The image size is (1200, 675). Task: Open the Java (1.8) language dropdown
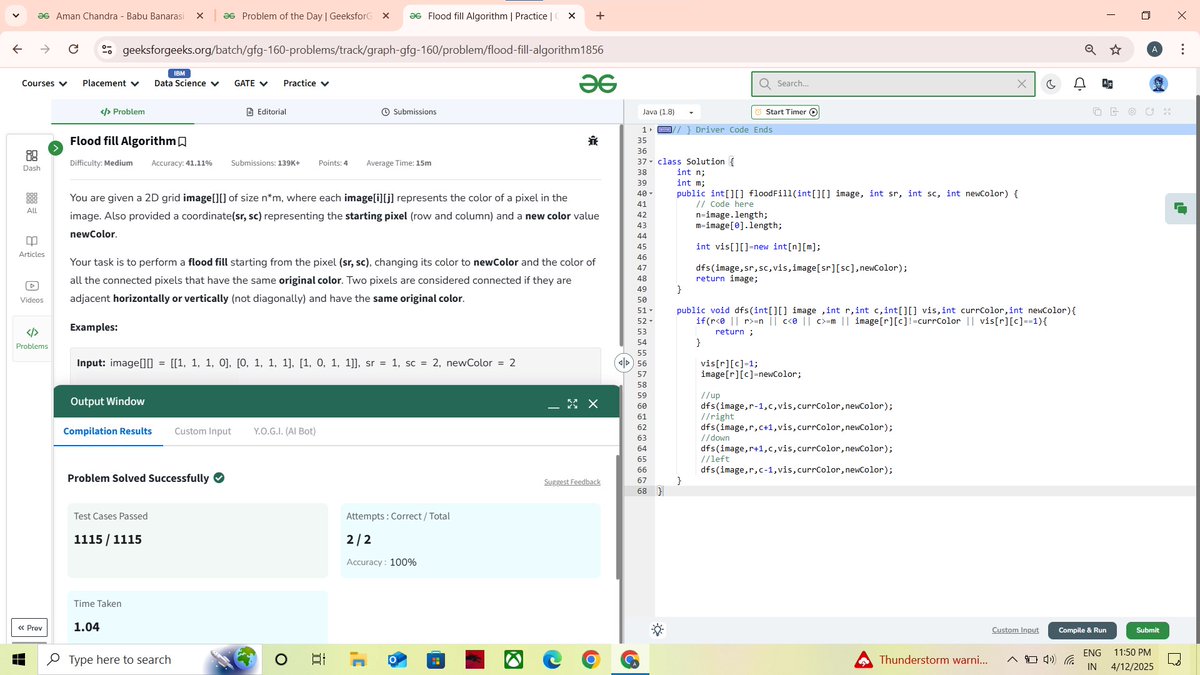668,112
